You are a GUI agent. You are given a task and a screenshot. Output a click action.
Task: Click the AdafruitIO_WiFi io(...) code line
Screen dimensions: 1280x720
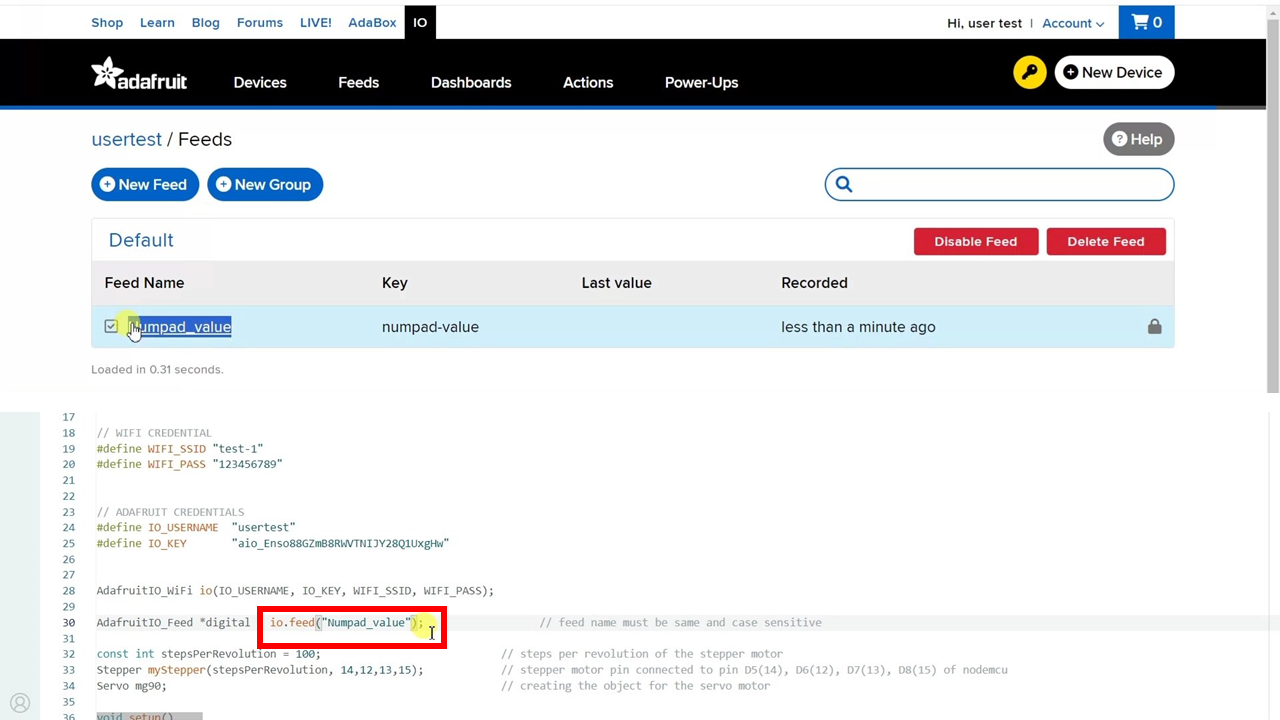[295, 591]
